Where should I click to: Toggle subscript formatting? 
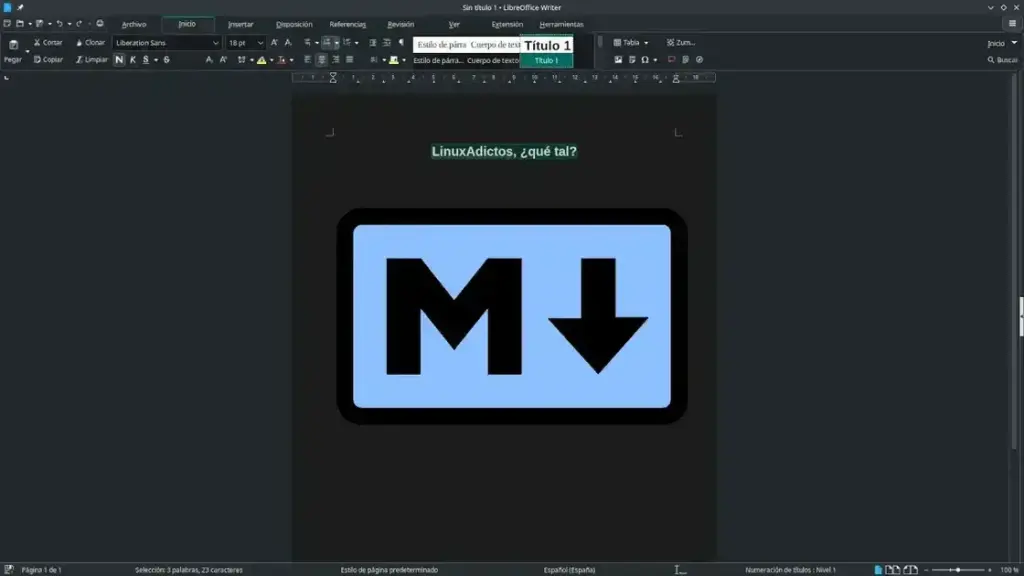tap(209, 59)
